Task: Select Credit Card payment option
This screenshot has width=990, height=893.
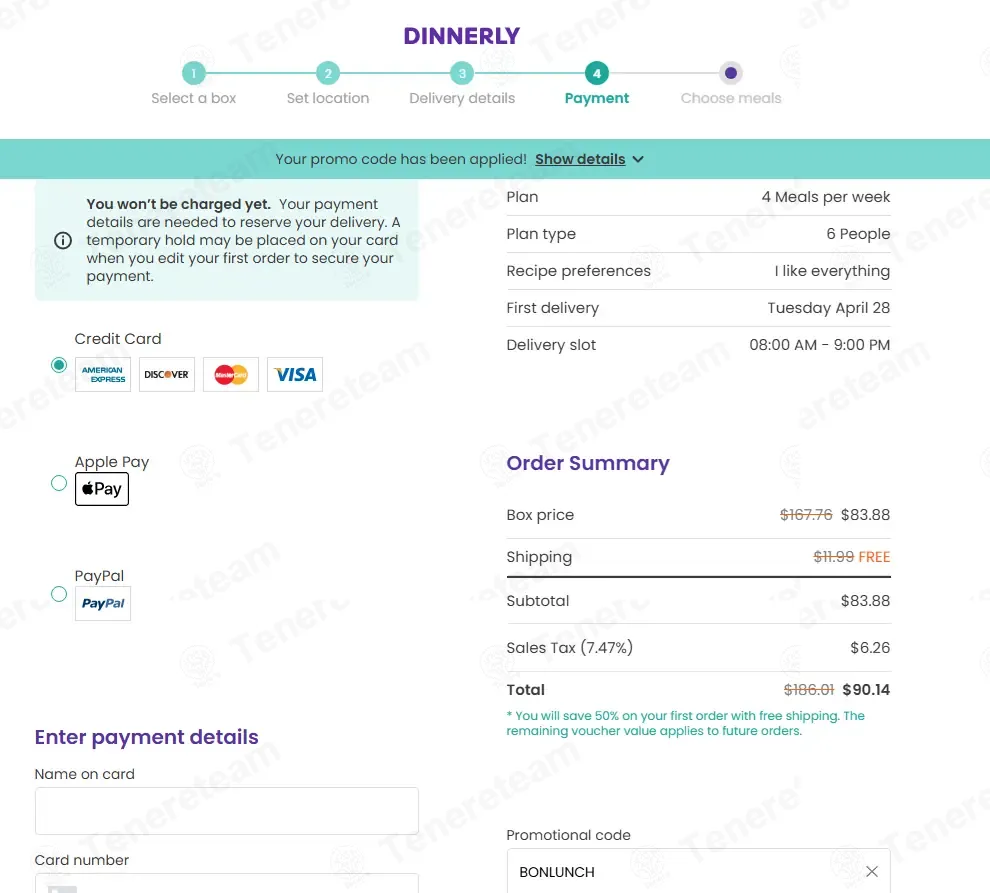Action: (59, 365)
